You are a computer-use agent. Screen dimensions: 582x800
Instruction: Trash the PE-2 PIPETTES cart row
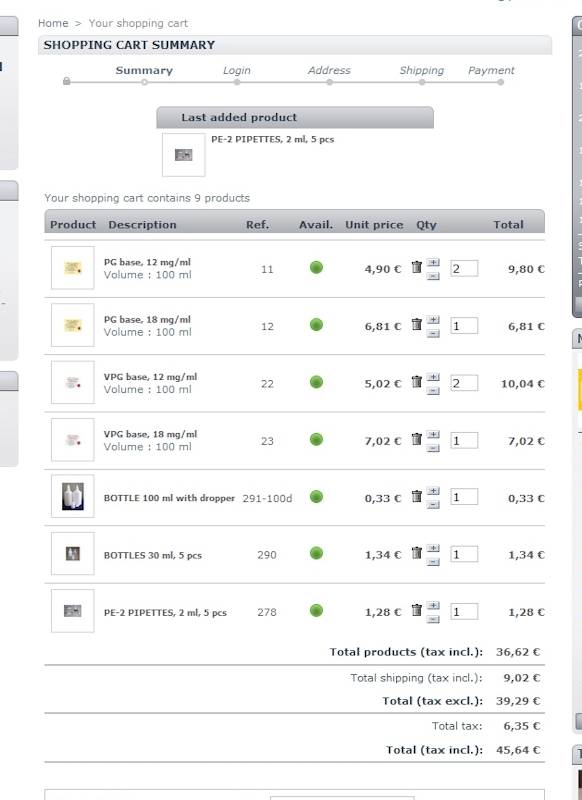[417, 610]
